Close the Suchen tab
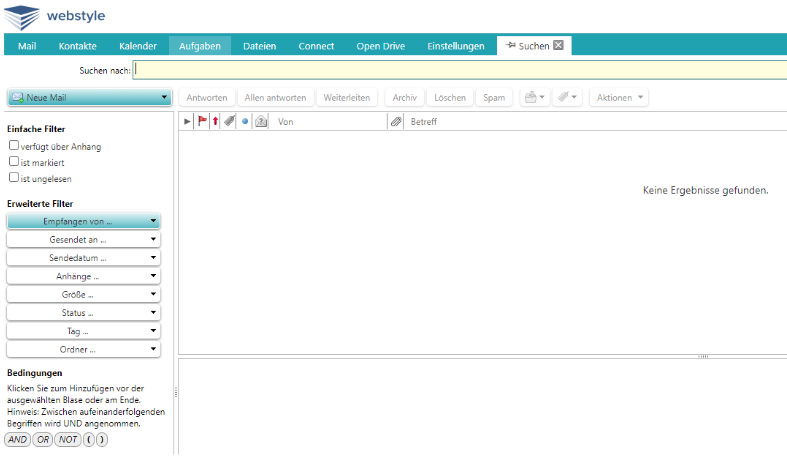This screenshot has height=457, width=787. pyautogui.click(x=558, y=45)
